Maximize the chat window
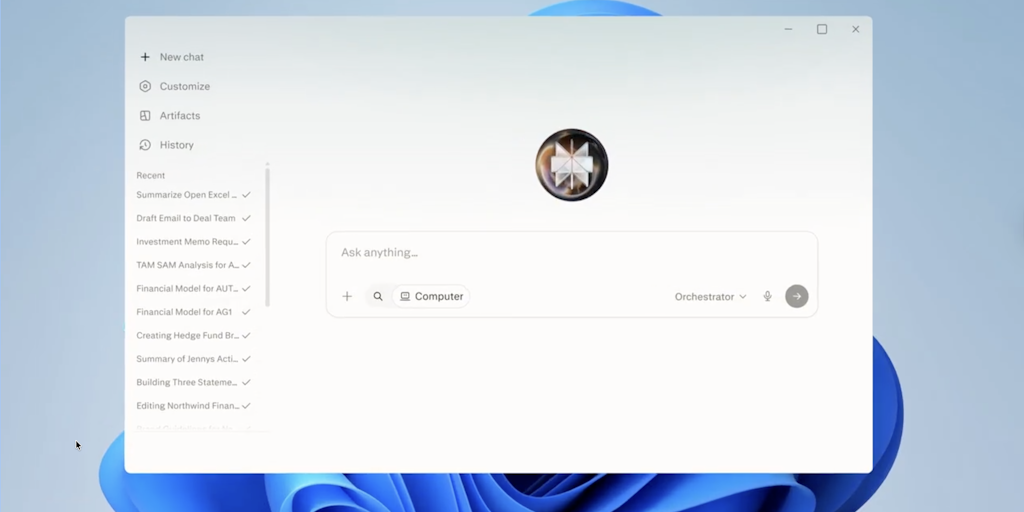Viewport: 1024px width, 512px height. point(822,29)
